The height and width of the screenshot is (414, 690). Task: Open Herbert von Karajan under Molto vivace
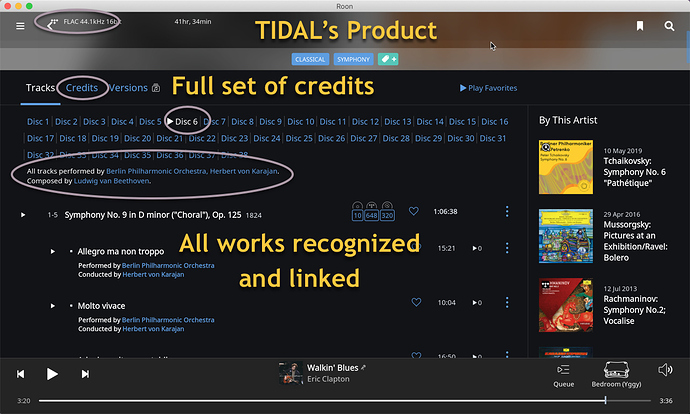click(x=153, y=329)
